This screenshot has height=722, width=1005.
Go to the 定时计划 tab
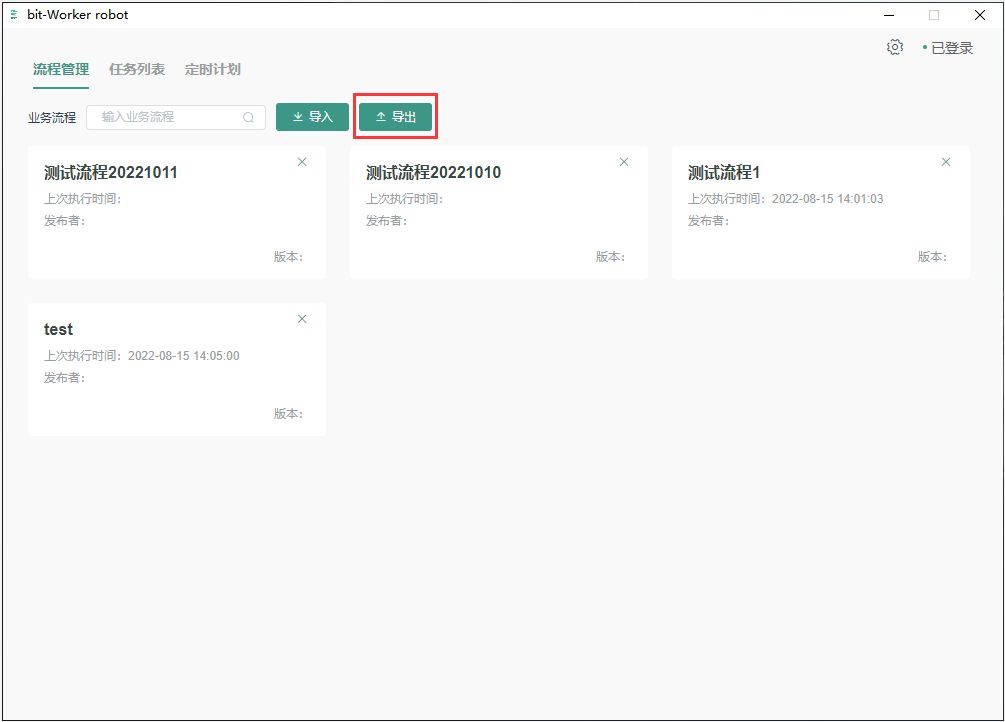213,70
